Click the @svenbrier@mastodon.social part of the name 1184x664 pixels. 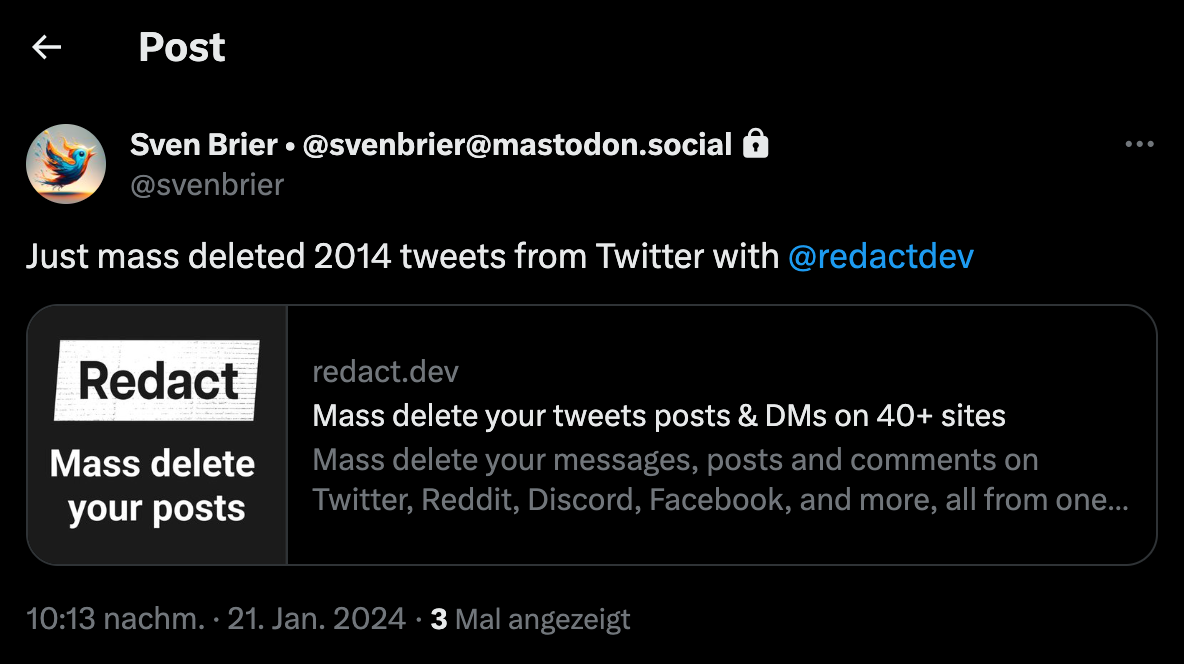pos(517,145)
